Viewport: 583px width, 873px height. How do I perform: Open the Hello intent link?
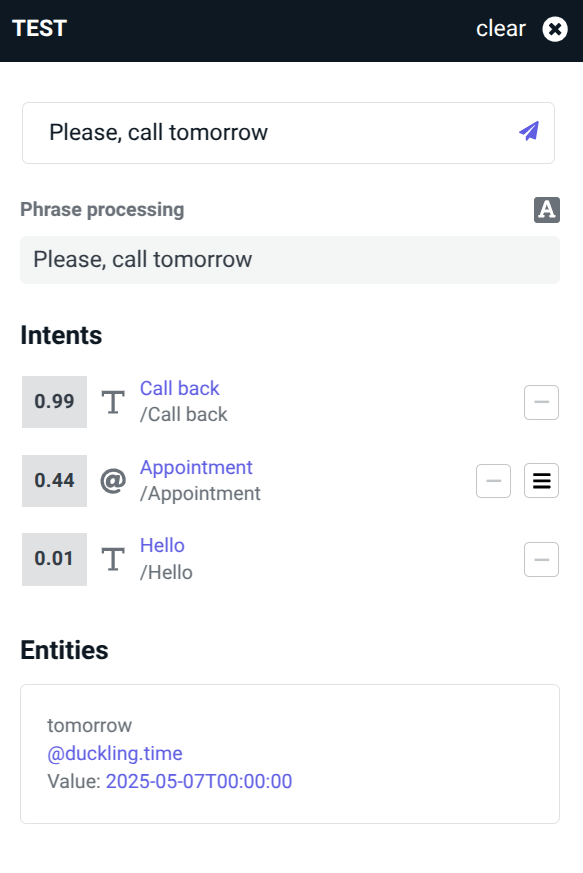[x=162, y=545]
